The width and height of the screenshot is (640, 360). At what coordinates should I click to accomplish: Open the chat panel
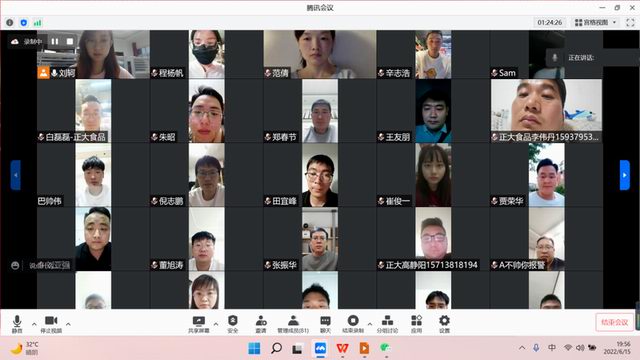coord(325,324)
